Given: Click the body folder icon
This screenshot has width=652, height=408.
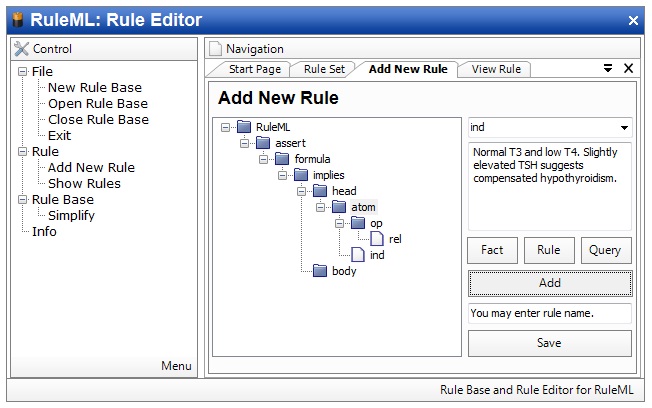Looking at the screenshot, I should 320,271.
